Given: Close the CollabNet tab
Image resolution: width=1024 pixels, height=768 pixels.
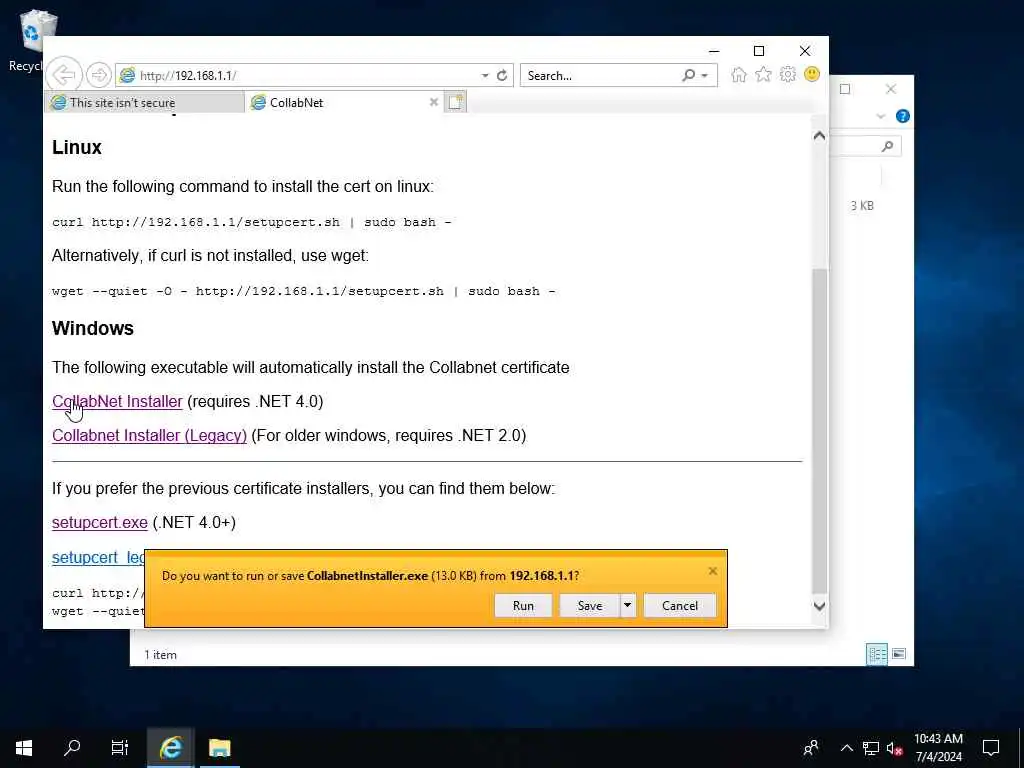Looking at the screenshot, I should 433,102.
